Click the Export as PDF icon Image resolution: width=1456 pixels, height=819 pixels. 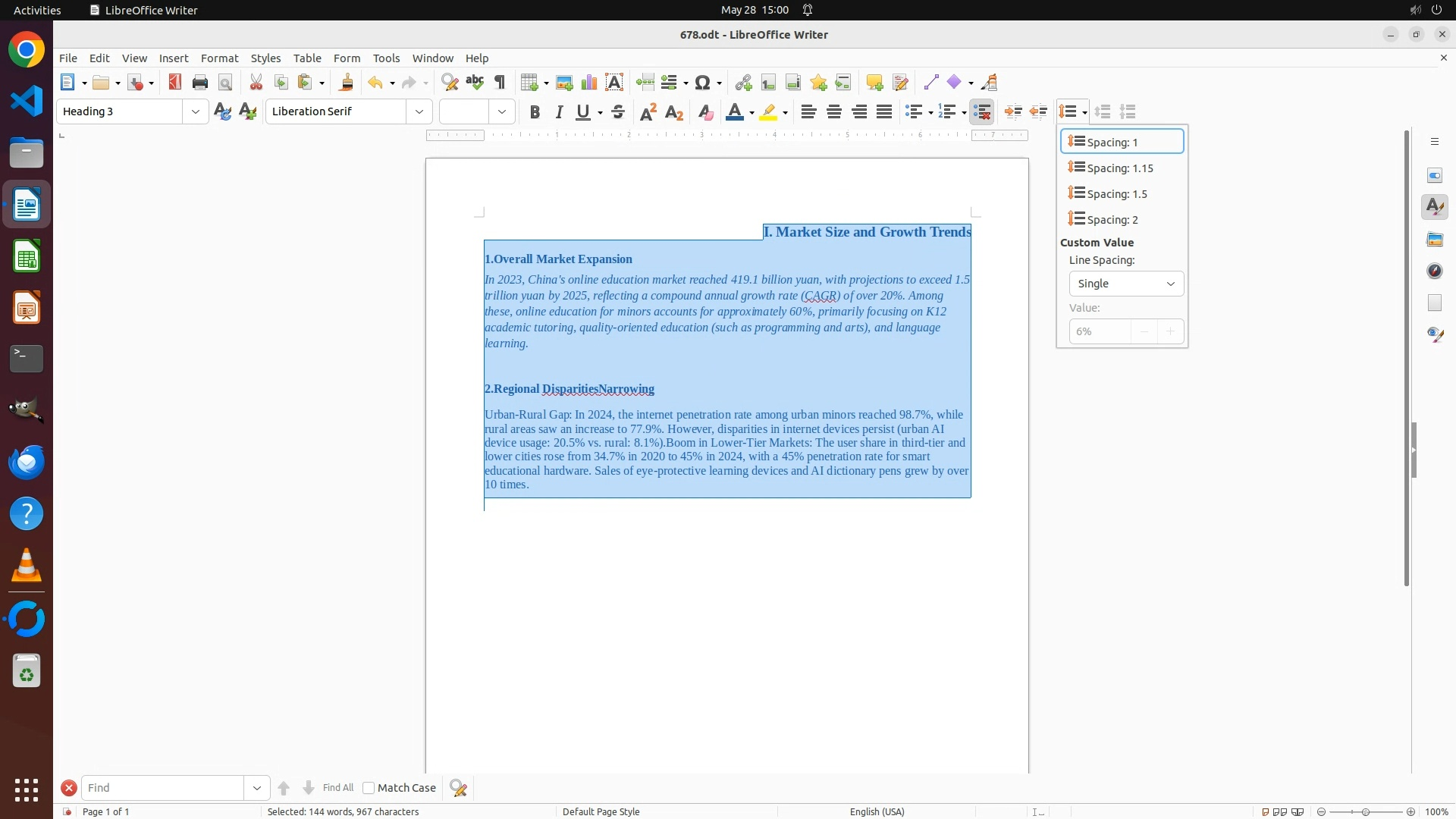click(x=175, y=83)
